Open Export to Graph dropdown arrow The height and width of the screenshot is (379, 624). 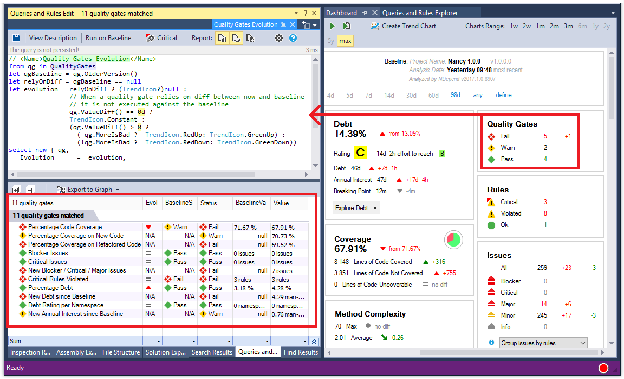pyautogui.click(x=117, y=190)
